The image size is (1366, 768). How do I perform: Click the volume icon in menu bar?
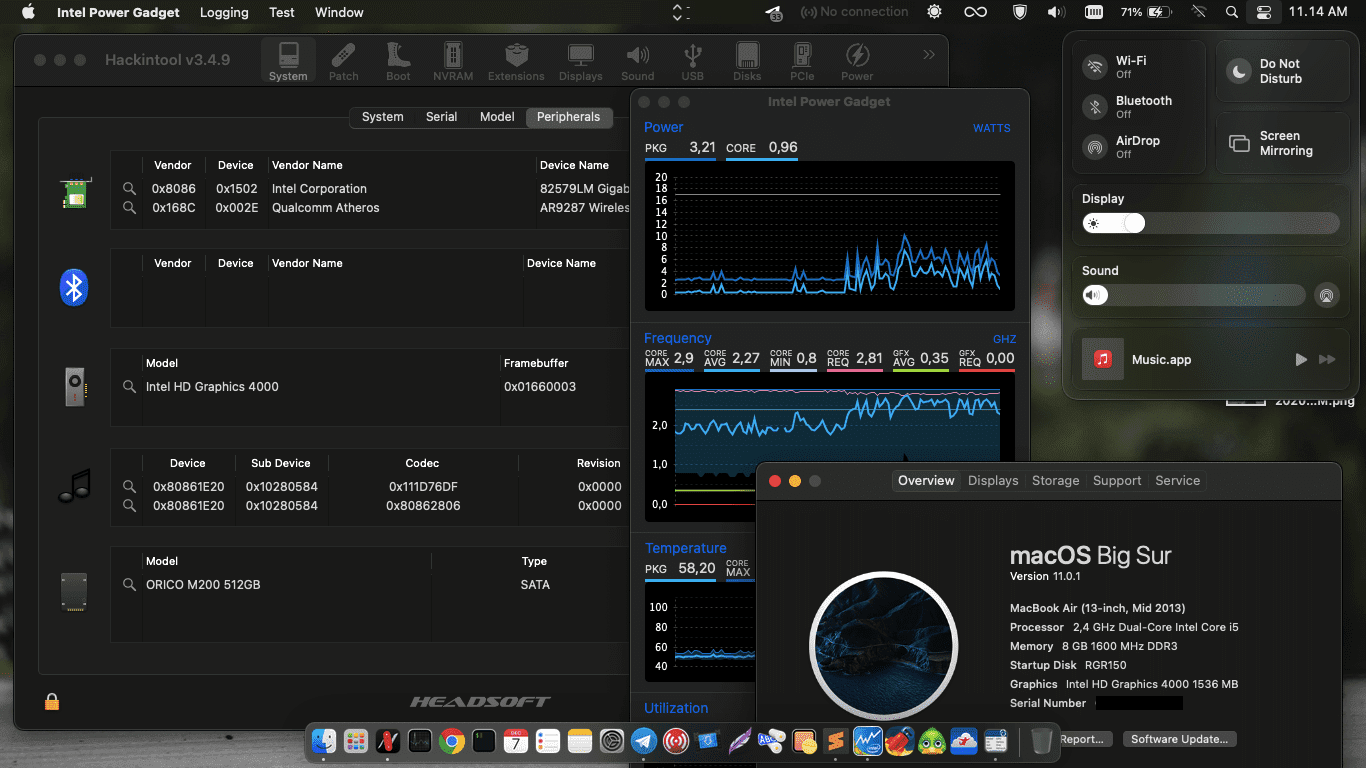point(1056,12)
